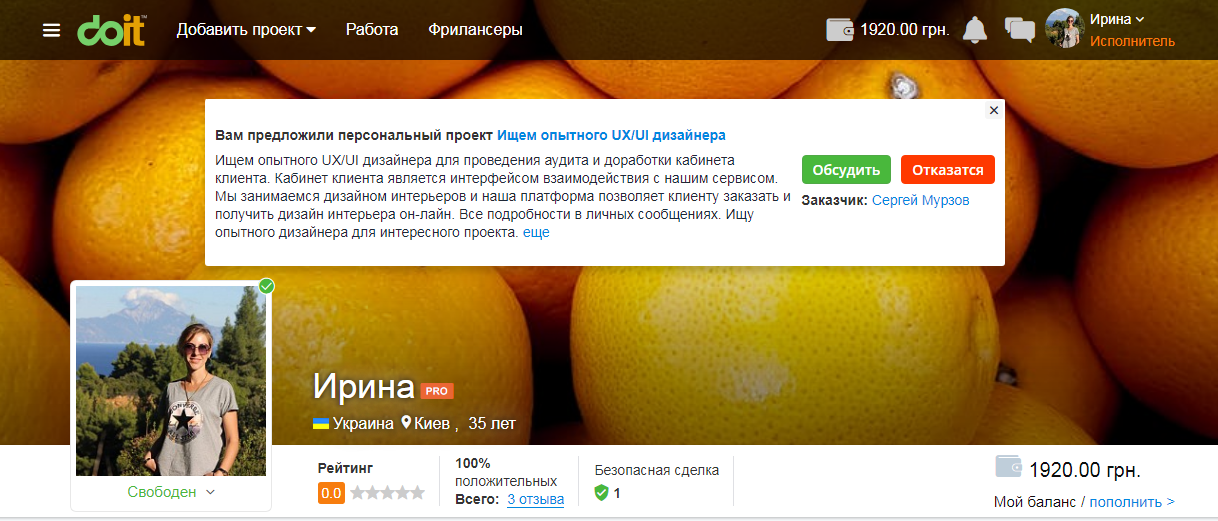Click the red Отказатся button
The width and height of the screenshot is (1218, 521).
(x=948, y=170)
